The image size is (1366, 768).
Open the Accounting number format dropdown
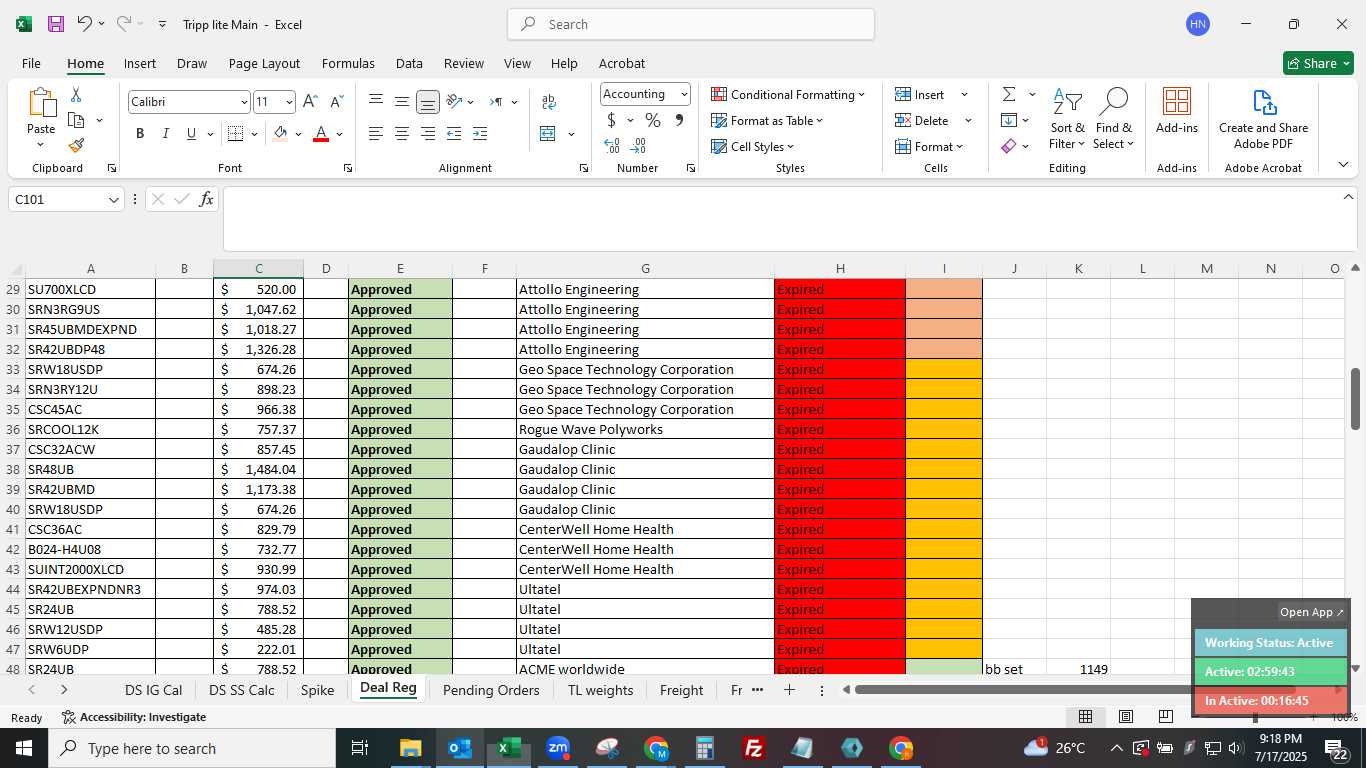tap(684, 94)
